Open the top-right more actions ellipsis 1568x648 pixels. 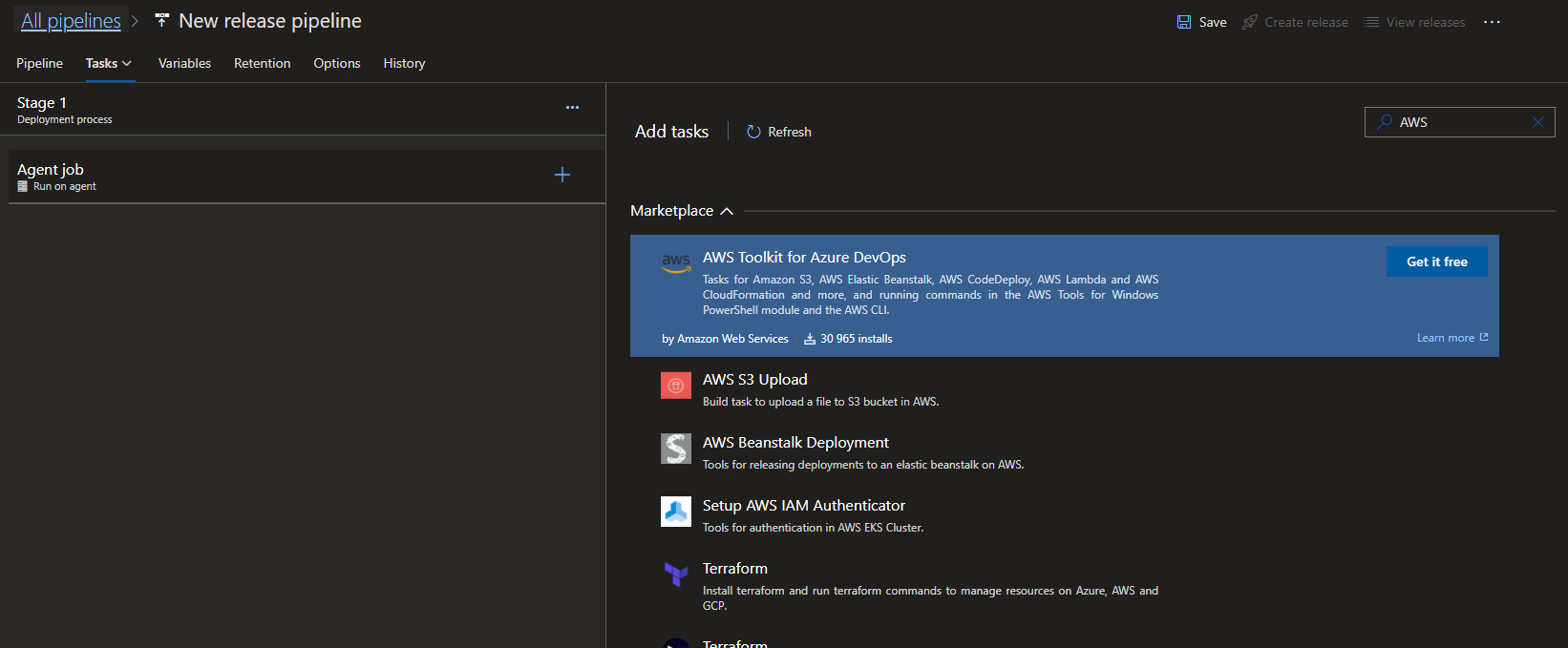[1492, 22]
